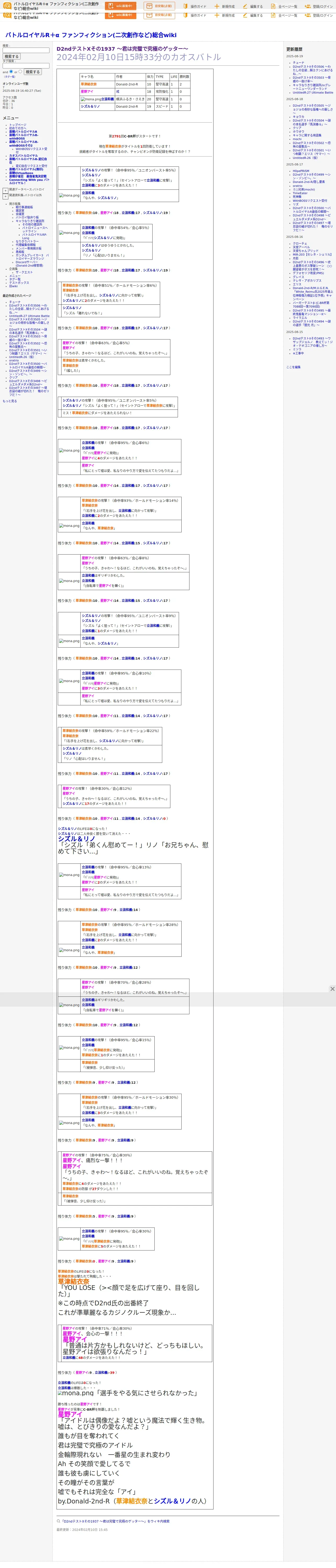The width and height of the screenshot is (336, 1568).
Task: Open 会議室 under 掲示板集
Action: click(x=20, y=214)
